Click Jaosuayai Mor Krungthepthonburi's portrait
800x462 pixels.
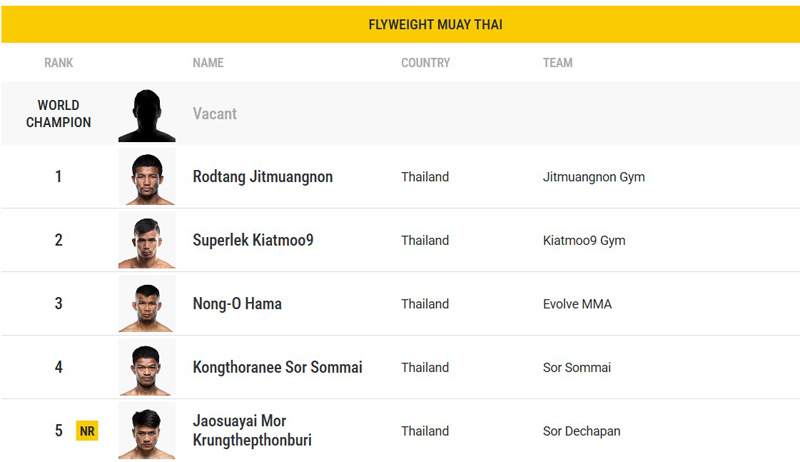(147, 431)
